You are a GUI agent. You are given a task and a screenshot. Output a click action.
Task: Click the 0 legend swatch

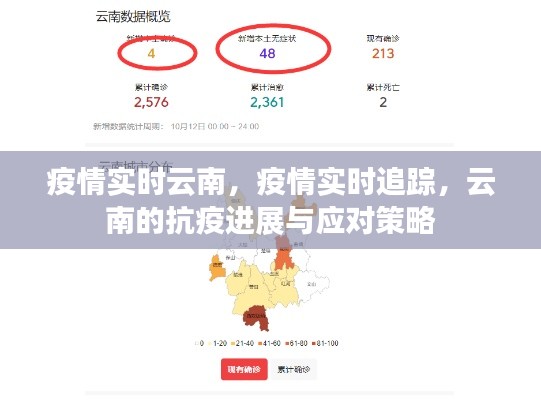(199, 343)
